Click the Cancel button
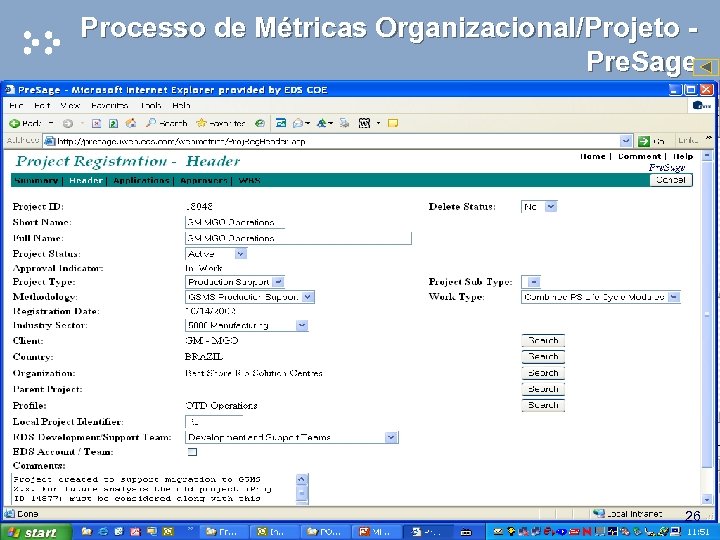 [671, 180]
